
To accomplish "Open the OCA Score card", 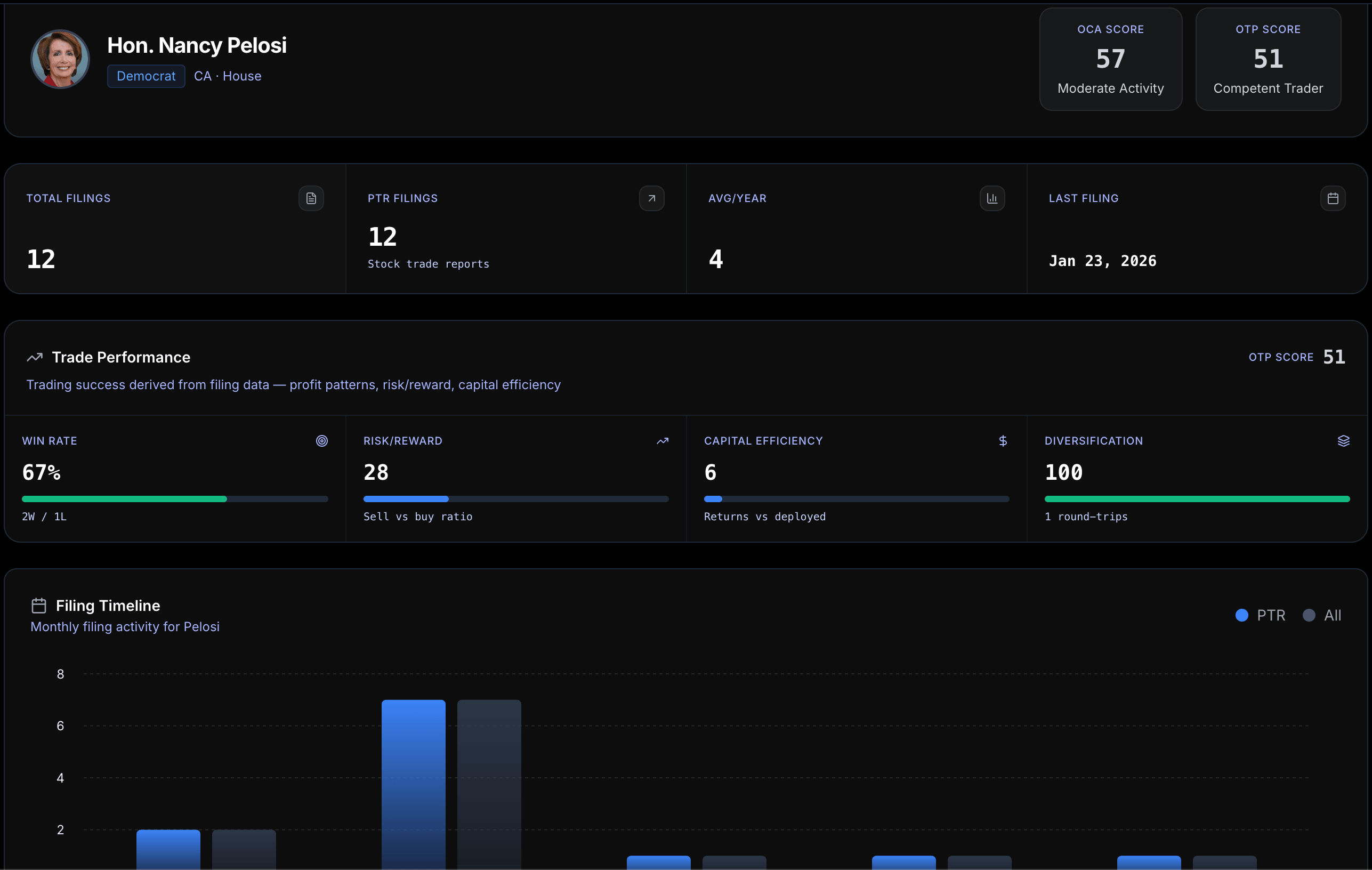I will click(x=1110, y=59).
